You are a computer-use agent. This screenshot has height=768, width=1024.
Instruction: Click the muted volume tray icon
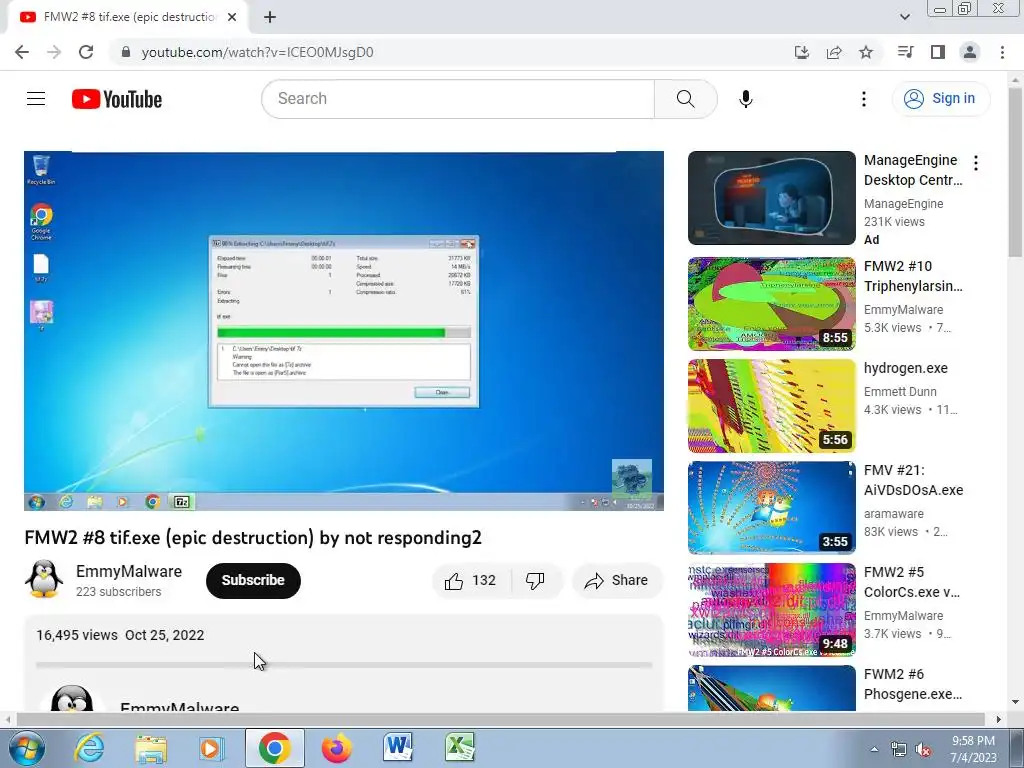coord(923,750)
